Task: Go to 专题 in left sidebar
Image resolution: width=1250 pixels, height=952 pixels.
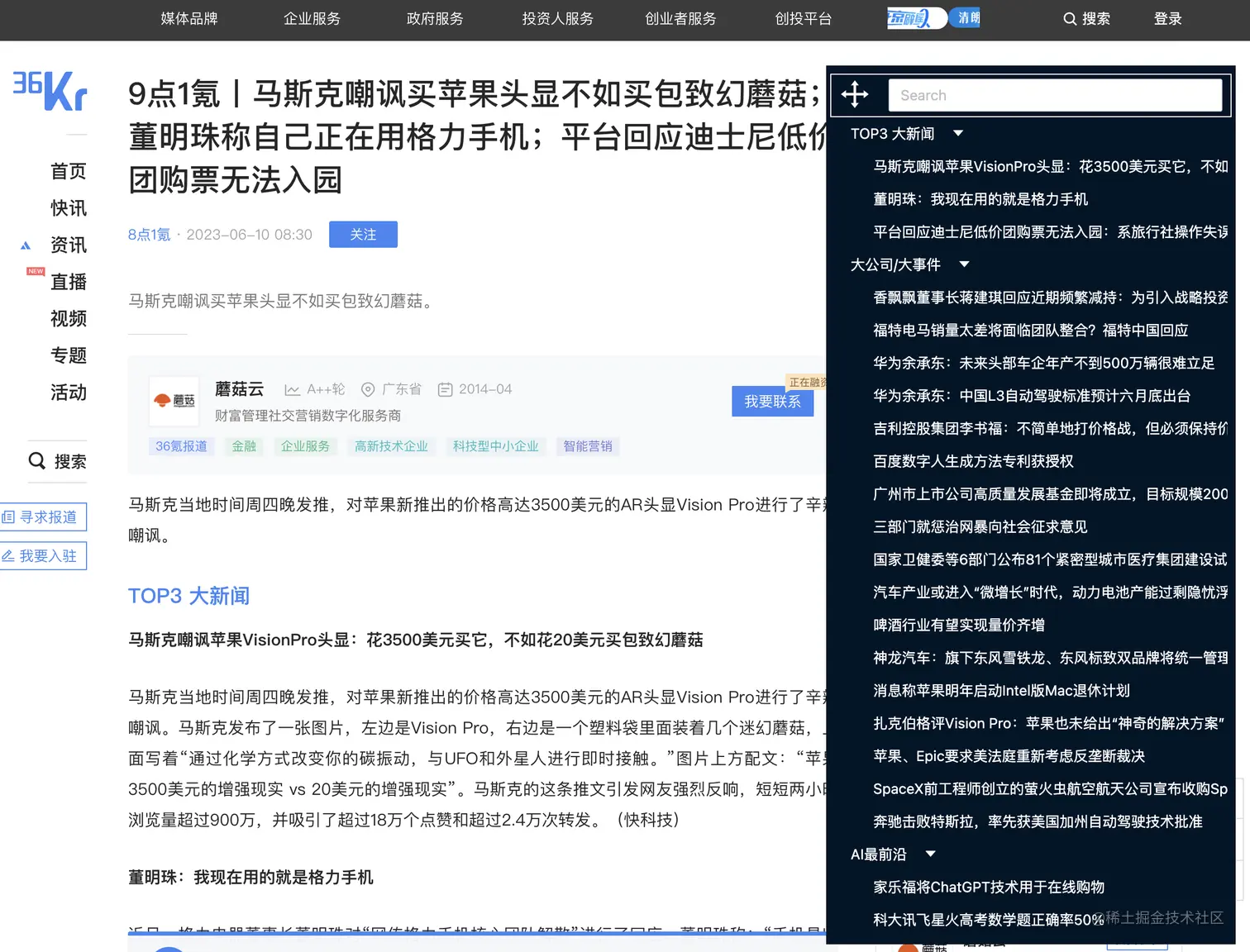Action: point(69,355)
